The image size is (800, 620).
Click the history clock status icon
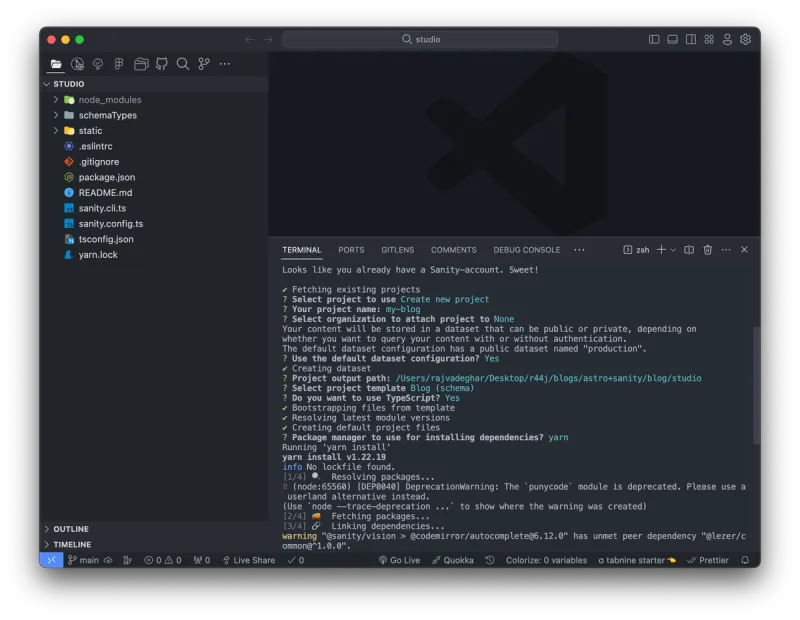pos(490,560)
